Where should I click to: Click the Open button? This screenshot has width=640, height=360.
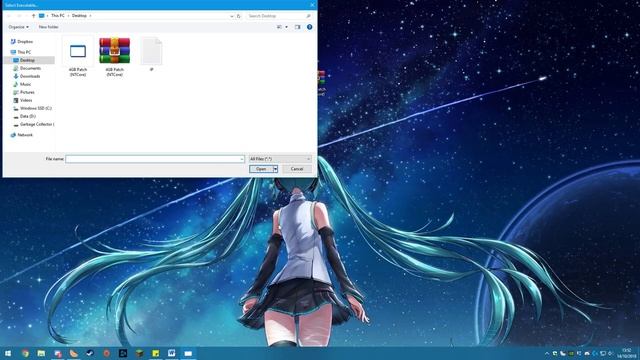[261, 169]
